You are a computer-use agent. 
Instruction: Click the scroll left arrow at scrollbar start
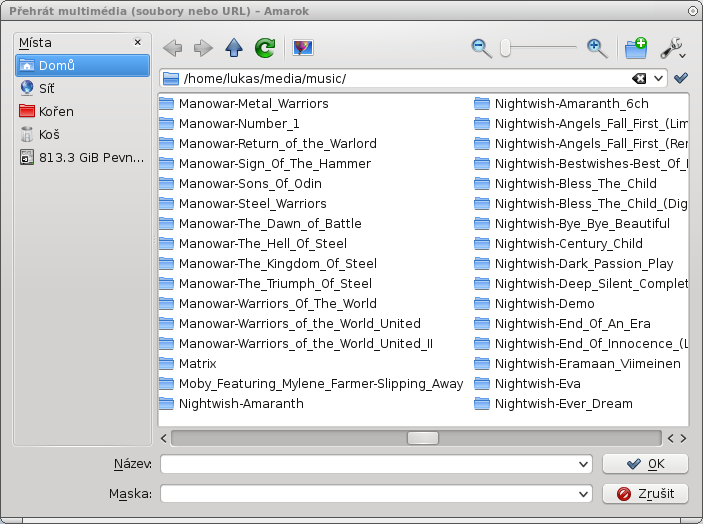[164, 438]
